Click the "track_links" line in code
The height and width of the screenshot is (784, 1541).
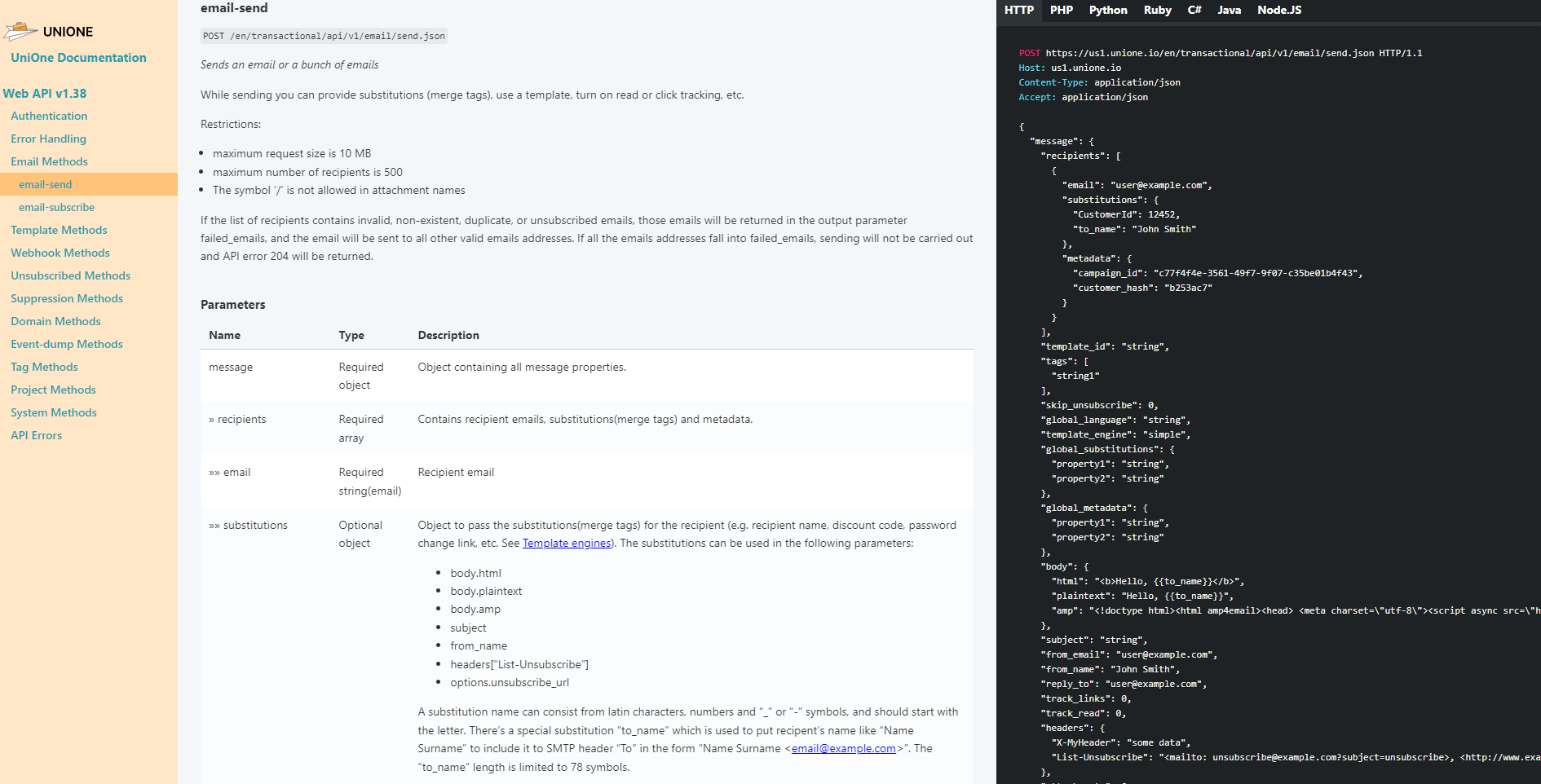[1085, 698]
